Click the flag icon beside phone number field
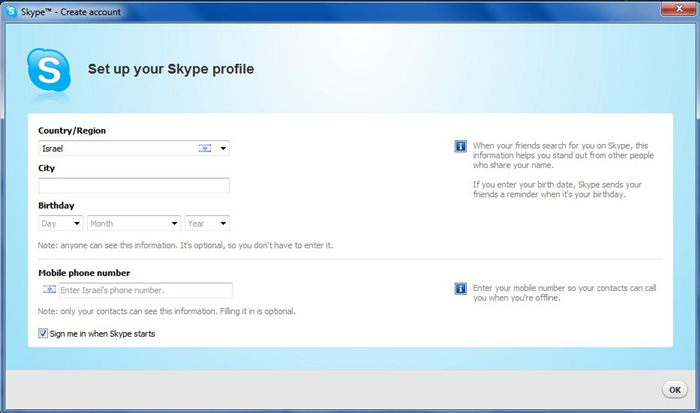700x413 pixels. [50, 289]
